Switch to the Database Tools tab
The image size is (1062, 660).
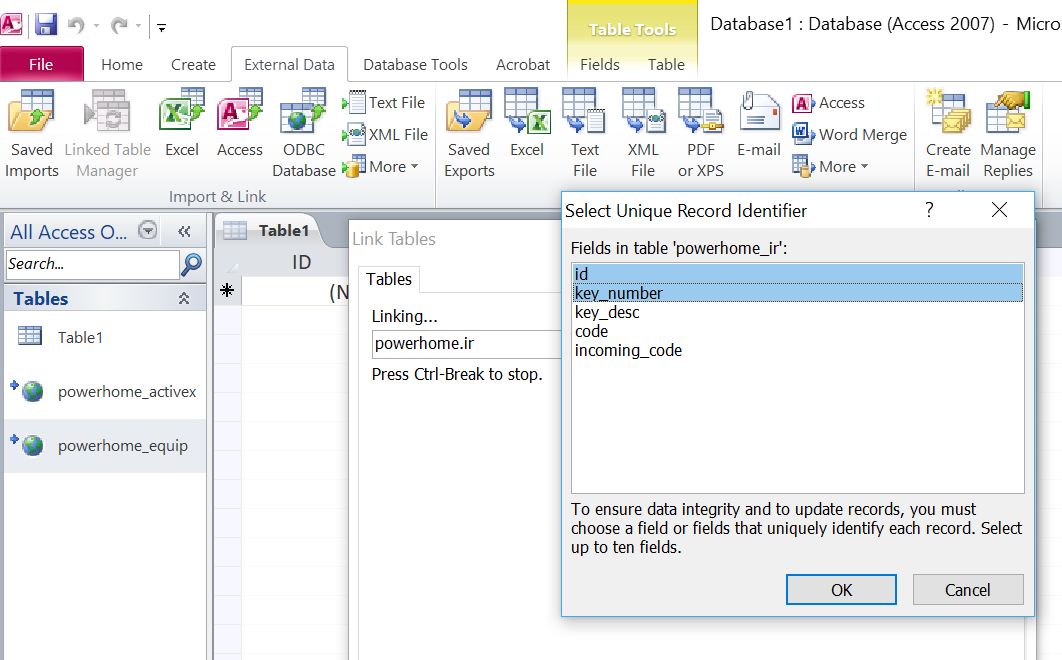click(415, 65)
